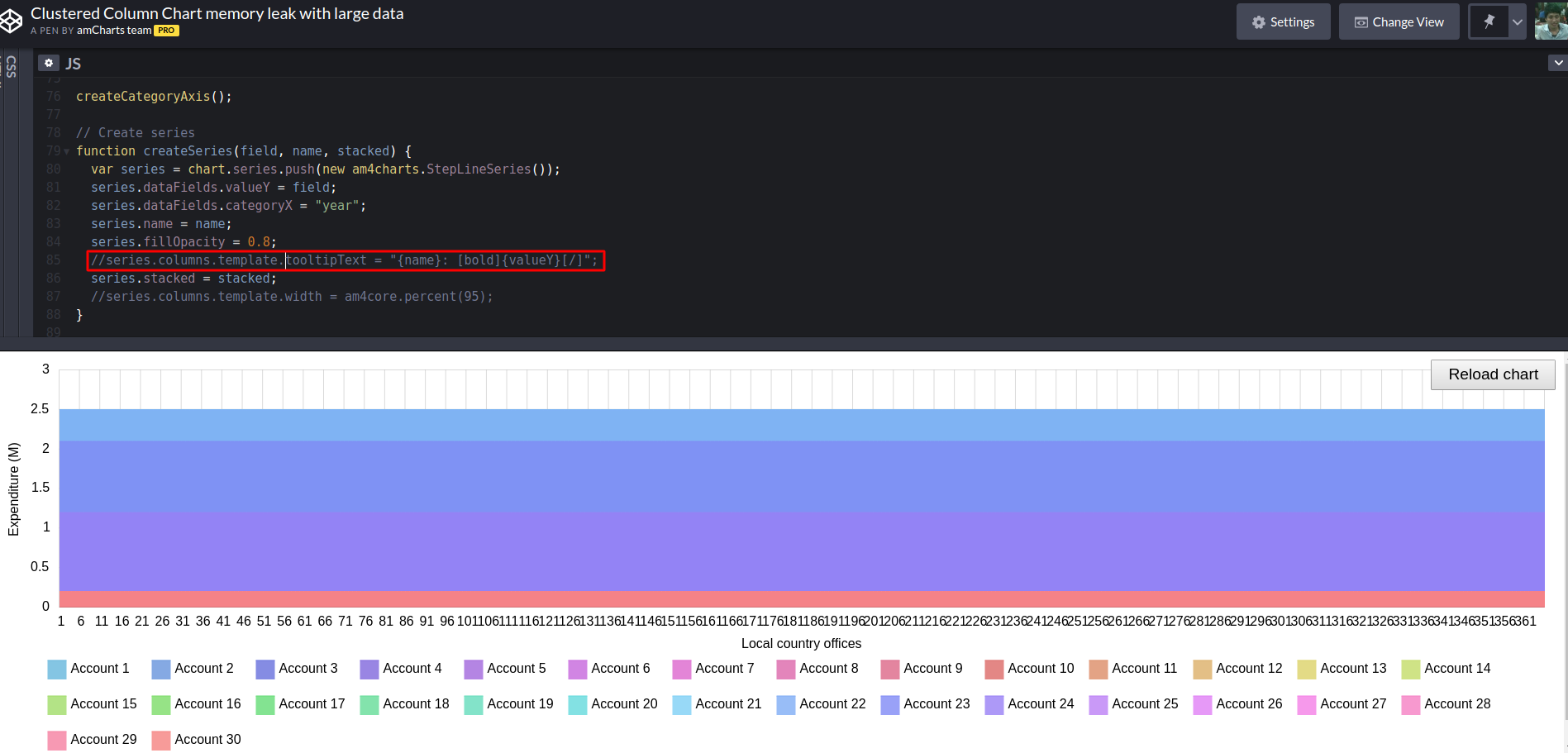This screenshot has height=753, width=1568.
Task: Click the CodePen logo icon
Action: (x=11, y=21)
